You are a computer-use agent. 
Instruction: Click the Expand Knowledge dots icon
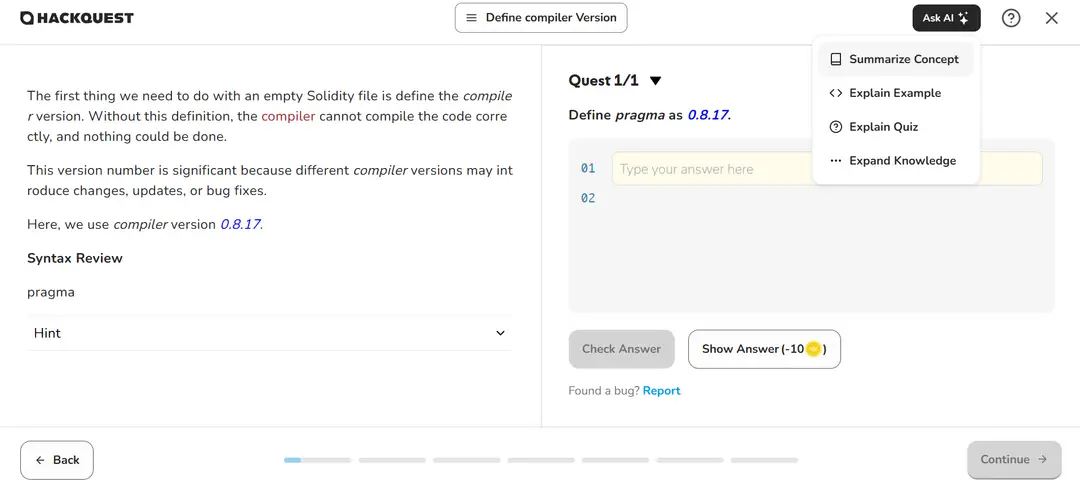pos(836,161)
